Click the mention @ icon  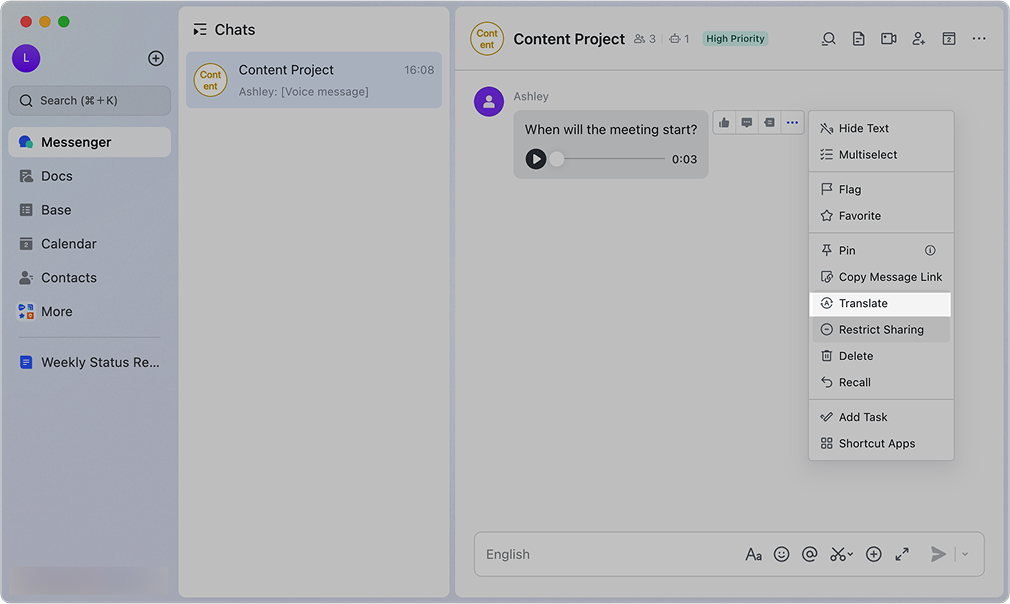[810, 554]
